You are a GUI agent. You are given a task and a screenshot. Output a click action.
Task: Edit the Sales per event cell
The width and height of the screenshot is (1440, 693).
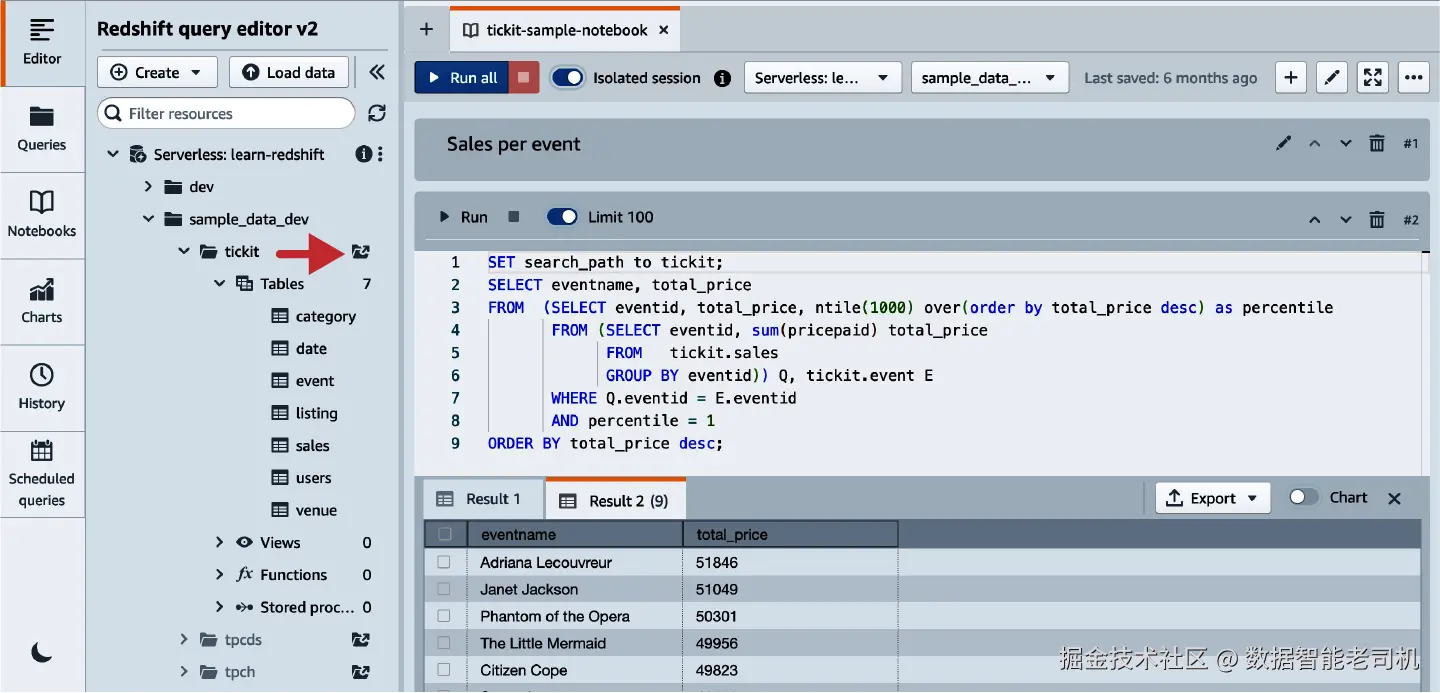tap(1284, 144)
